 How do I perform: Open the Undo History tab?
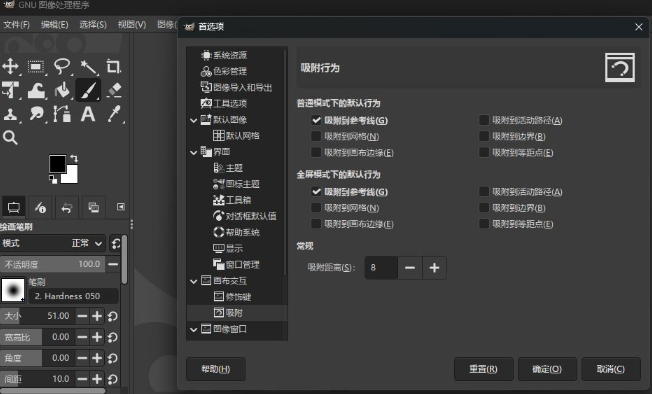tap(67, 207)
